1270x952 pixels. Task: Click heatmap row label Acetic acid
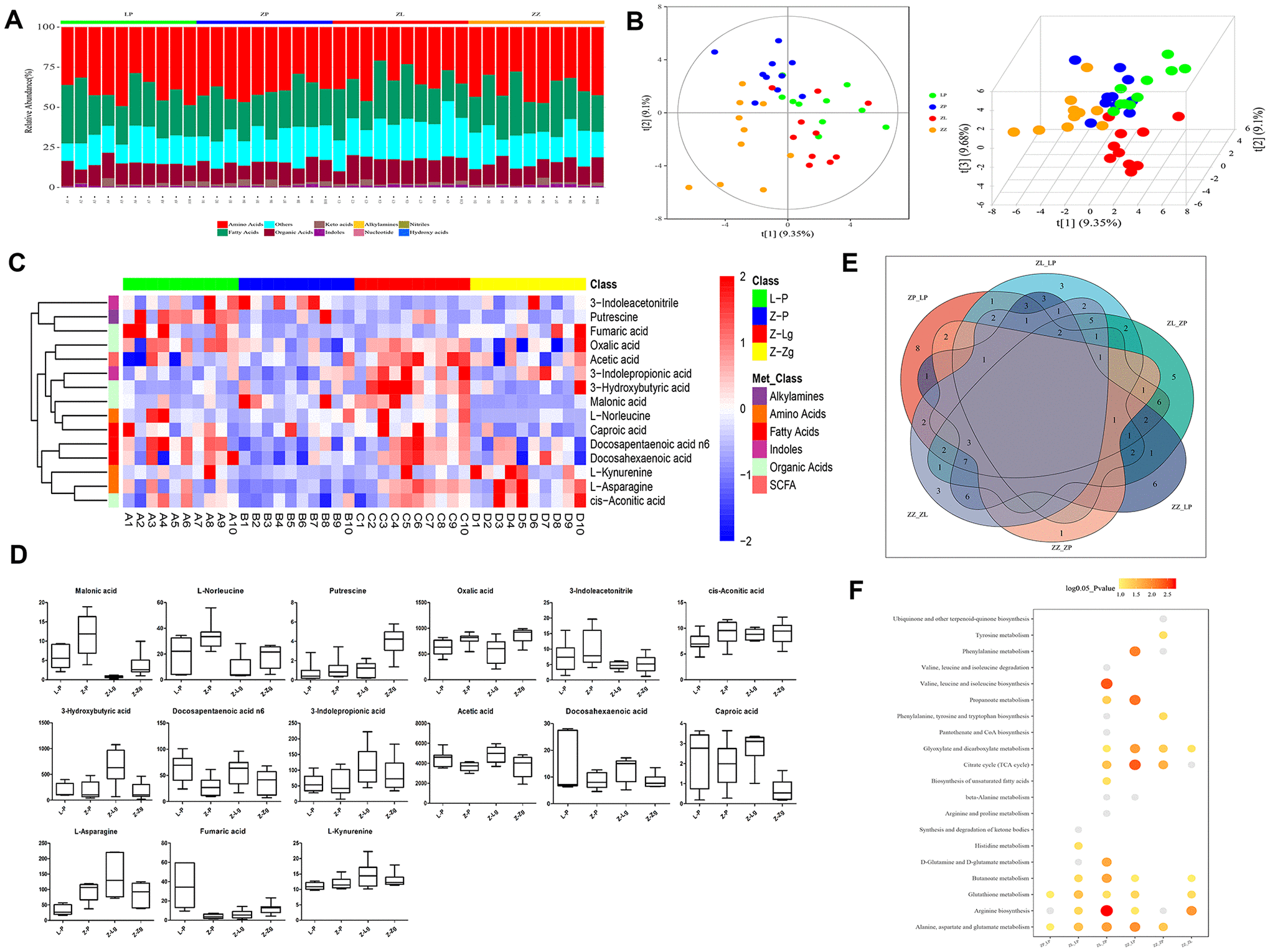pos(614,360)
